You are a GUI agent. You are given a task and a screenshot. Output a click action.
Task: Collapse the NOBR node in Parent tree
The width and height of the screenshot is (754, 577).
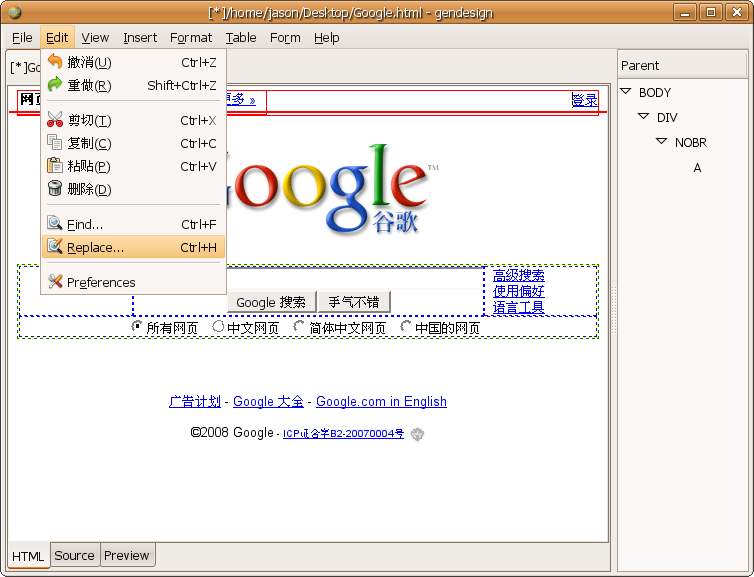pyautogui.click(x=662, y=141)
